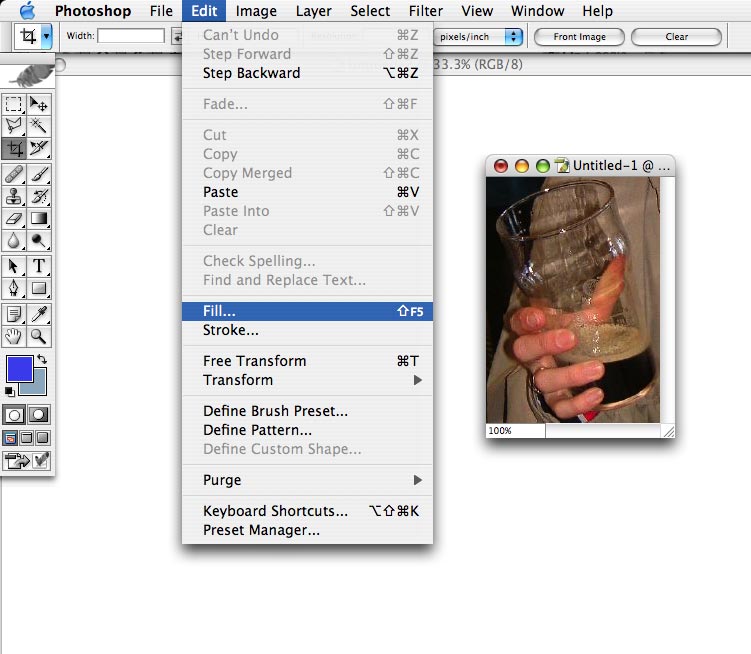Open Keyboard Shortcuts... dialog
The width and height of the screenshot is (751, 654).
[307, 511]
